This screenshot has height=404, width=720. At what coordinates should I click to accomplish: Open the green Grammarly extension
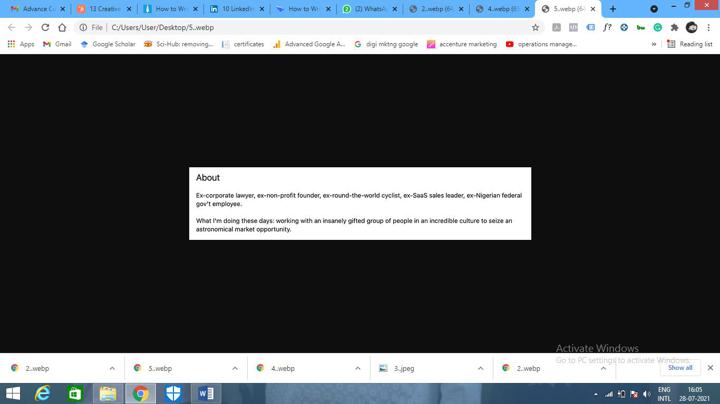658,28
